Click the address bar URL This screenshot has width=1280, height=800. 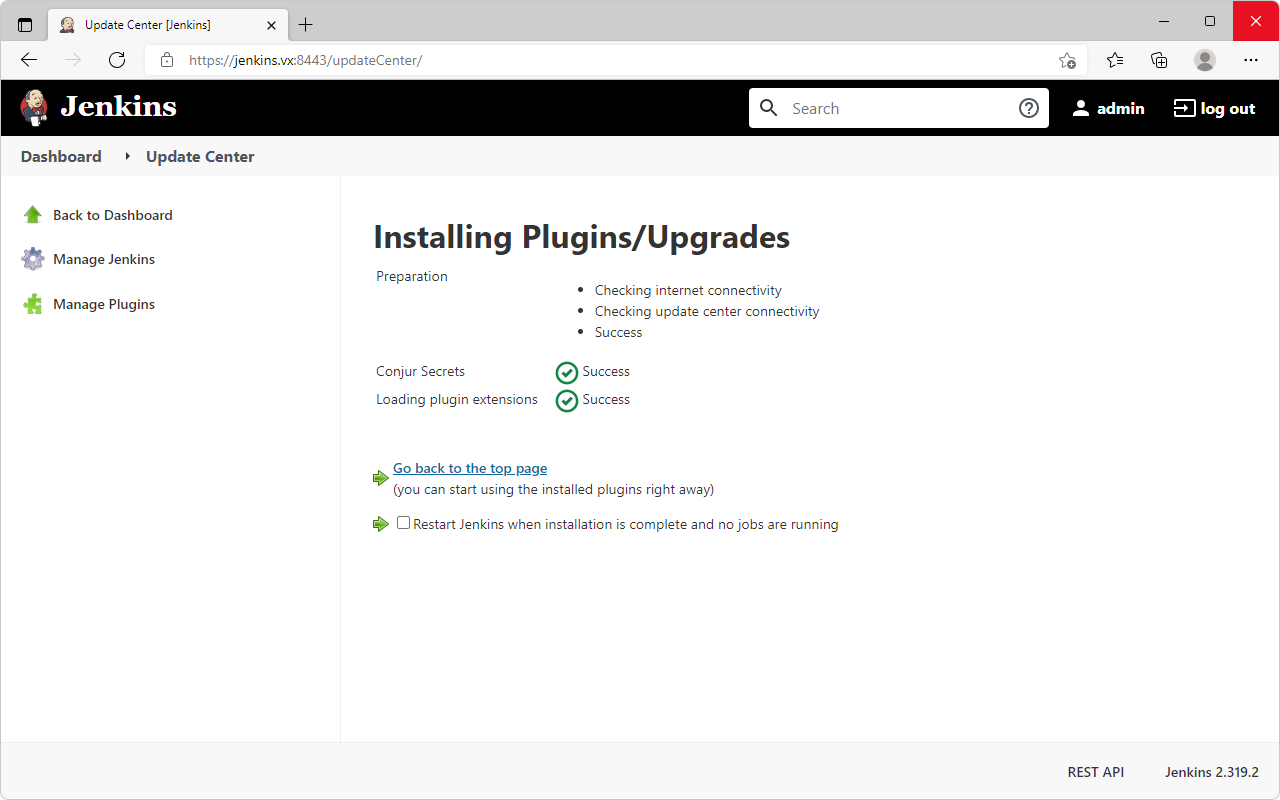click(x=305, y=60)
